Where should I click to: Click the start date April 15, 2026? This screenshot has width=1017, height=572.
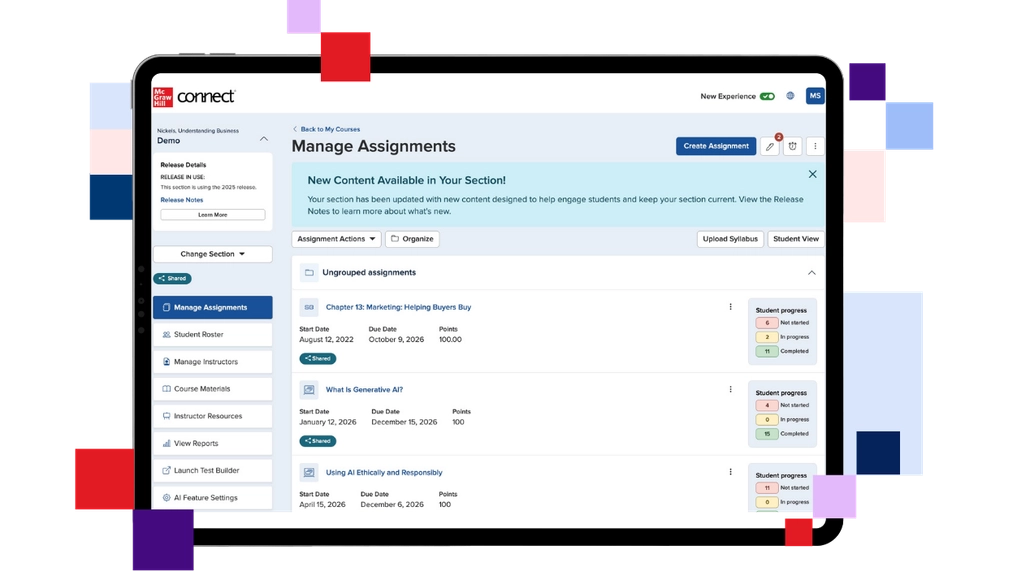[x=322, y=505]
